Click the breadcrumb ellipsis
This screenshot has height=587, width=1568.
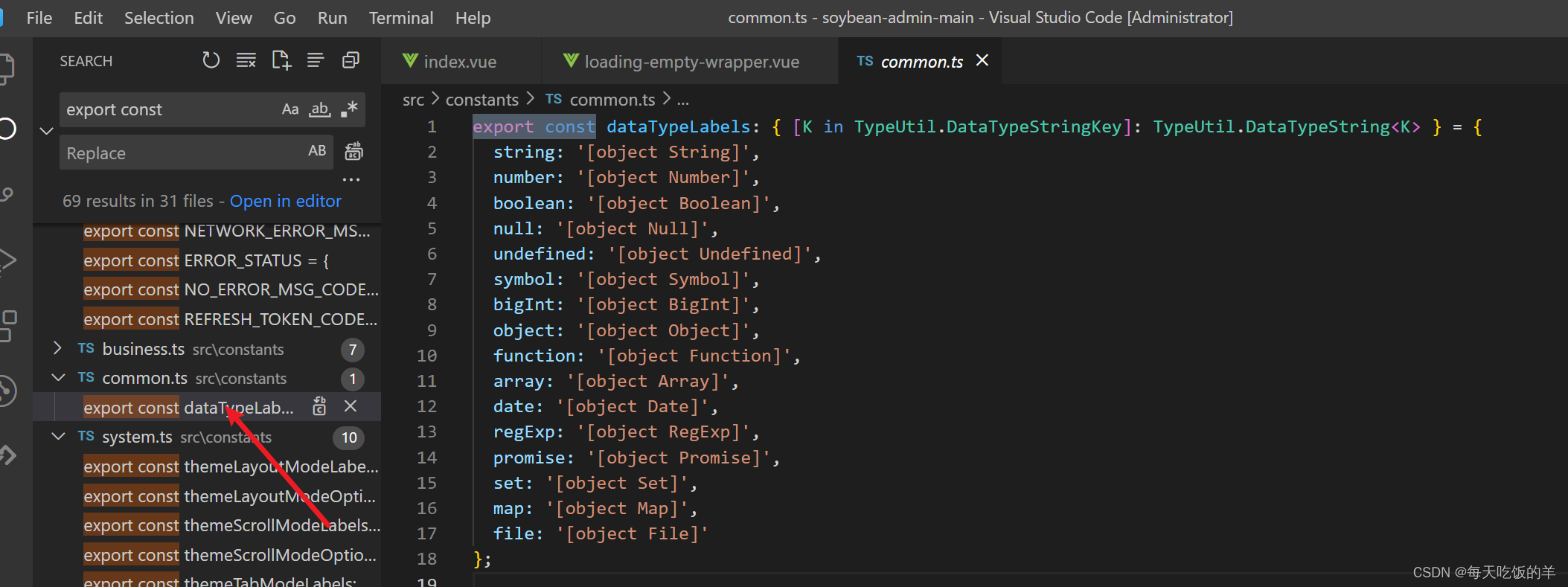[682, 100]
